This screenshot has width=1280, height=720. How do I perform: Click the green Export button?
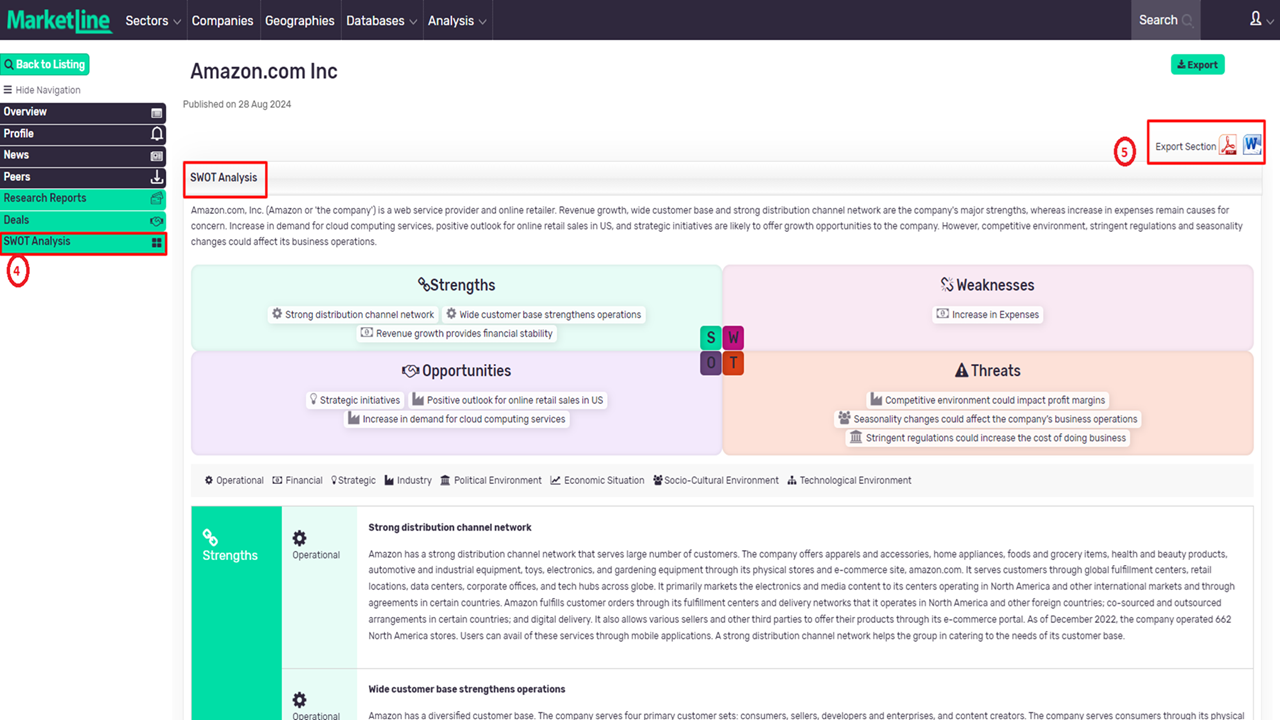point(1198,65)
